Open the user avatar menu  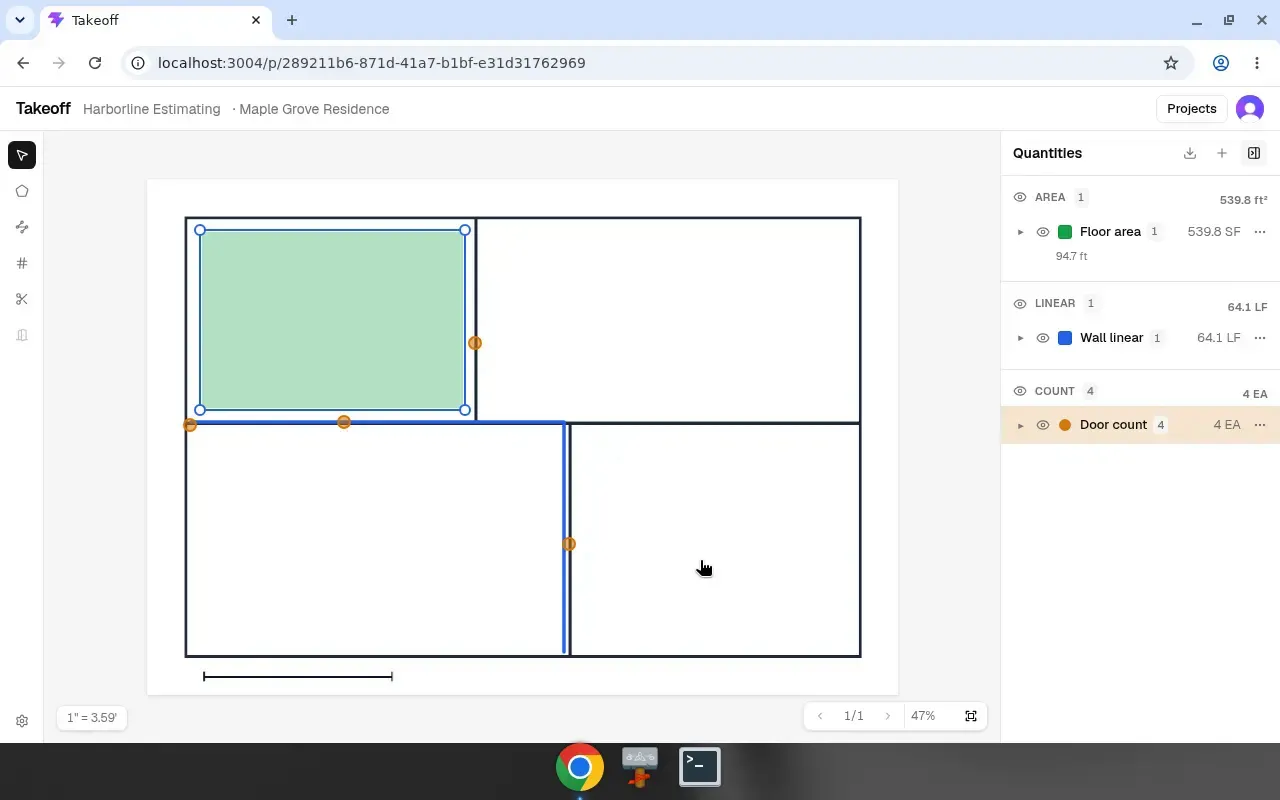(1250, 109)
